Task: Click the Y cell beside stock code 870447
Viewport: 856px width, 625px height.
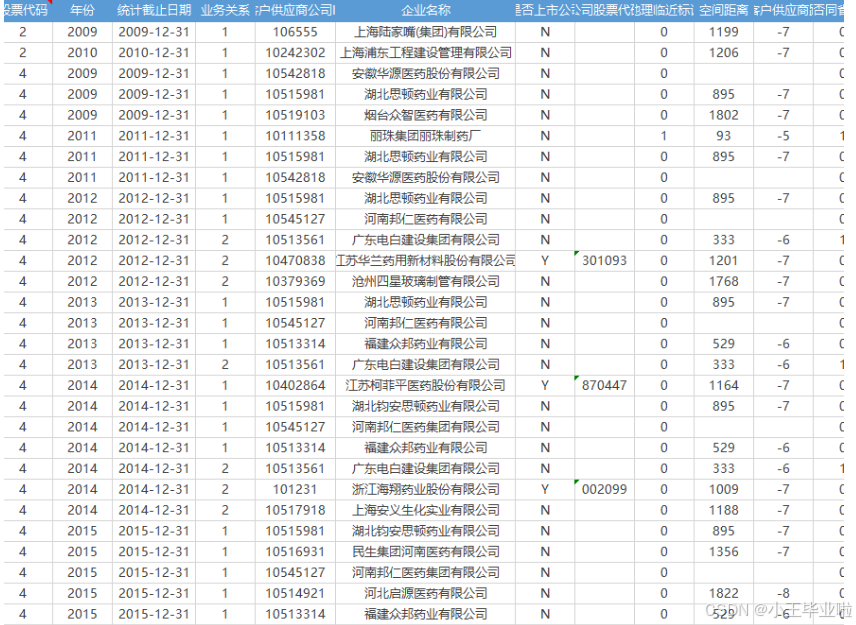Action: coord(545,385)
